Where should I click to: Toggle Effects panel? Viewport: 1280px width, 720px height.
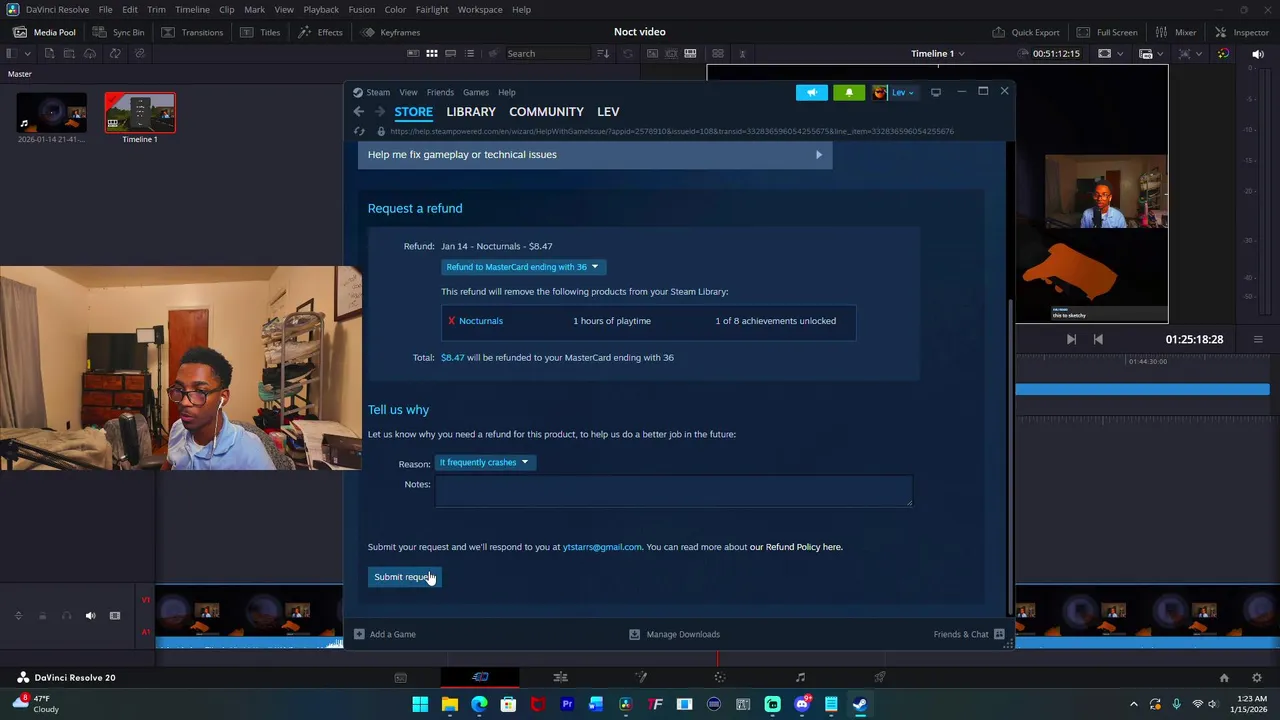(319, 32)
